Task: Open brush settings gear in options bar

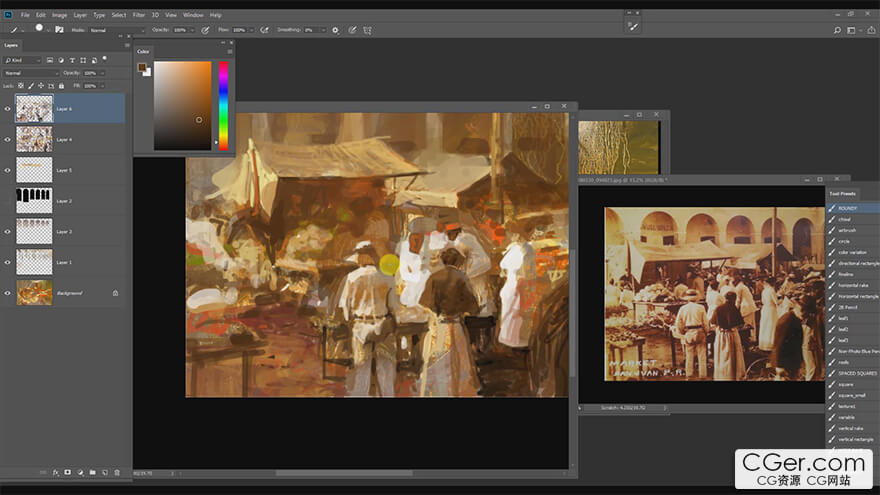Action: pyautogui.click(x=335, y=30)
